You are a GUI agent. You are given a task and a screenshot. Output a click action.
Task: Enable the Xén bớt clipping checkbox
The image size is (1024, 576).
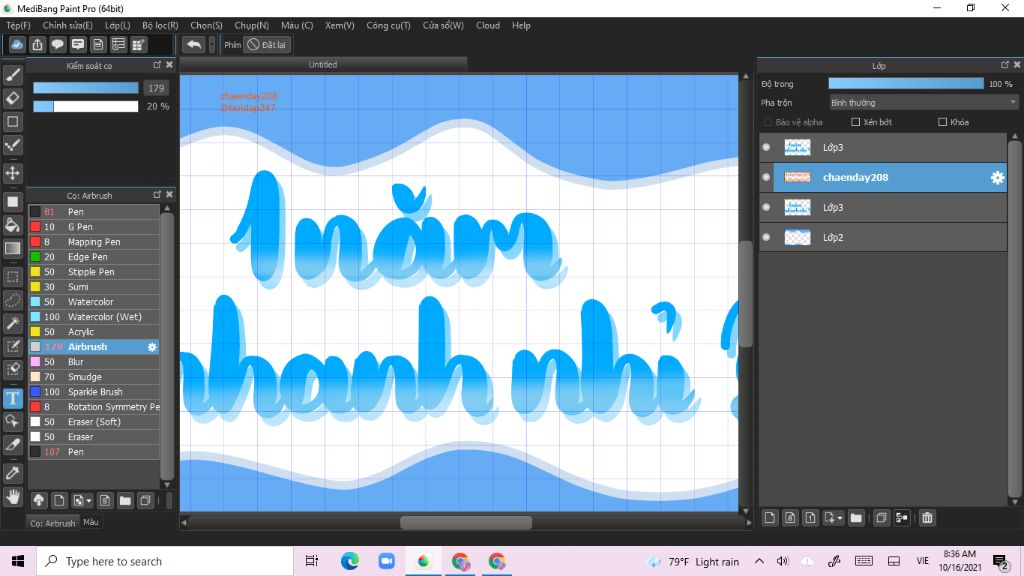click(856, 122)
